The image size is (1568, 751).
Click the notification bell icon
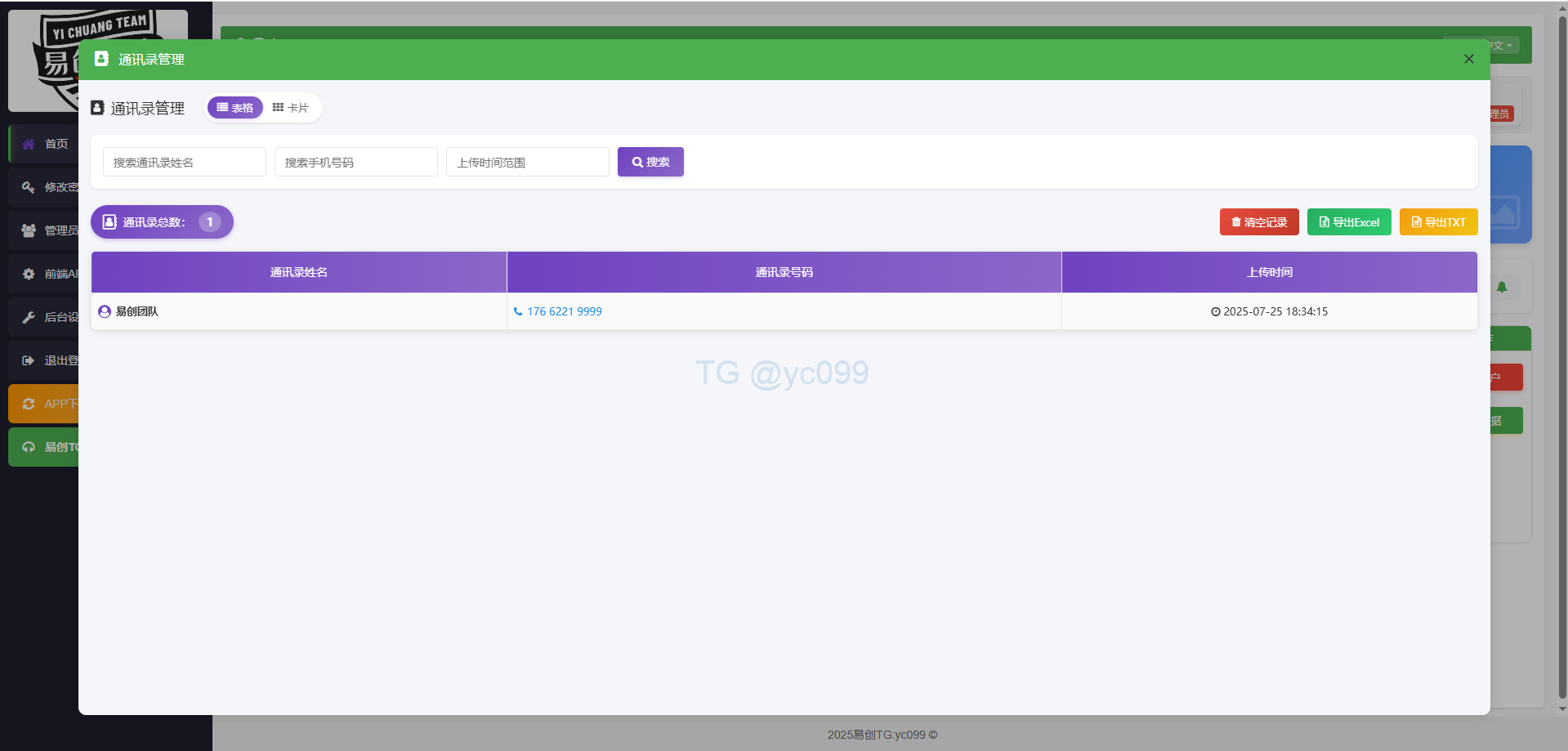[x=1502, y=287]
